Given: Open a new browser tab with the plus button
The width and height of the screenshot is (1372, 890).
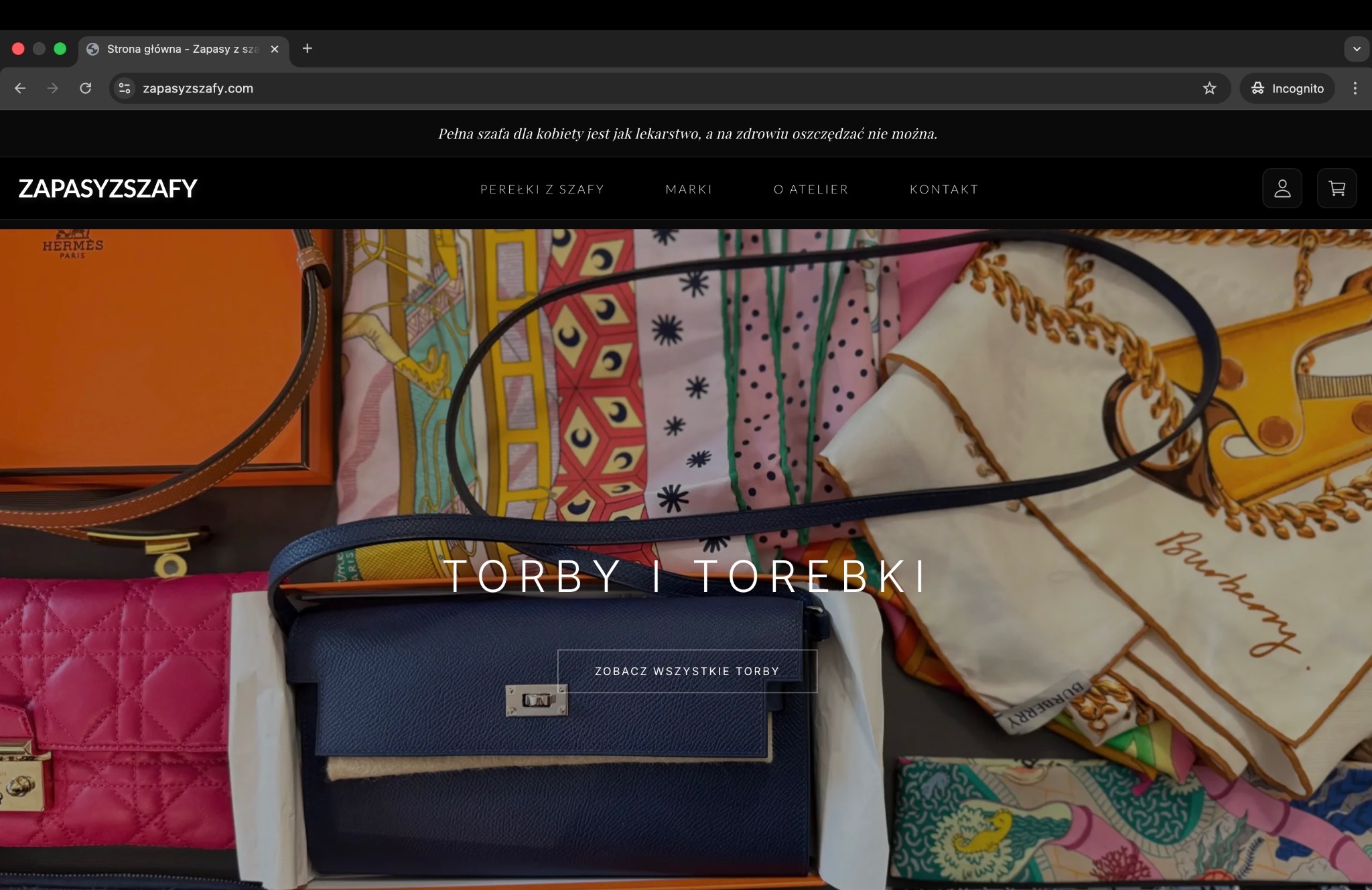Looking at the screenshot, I should [307, 48].
